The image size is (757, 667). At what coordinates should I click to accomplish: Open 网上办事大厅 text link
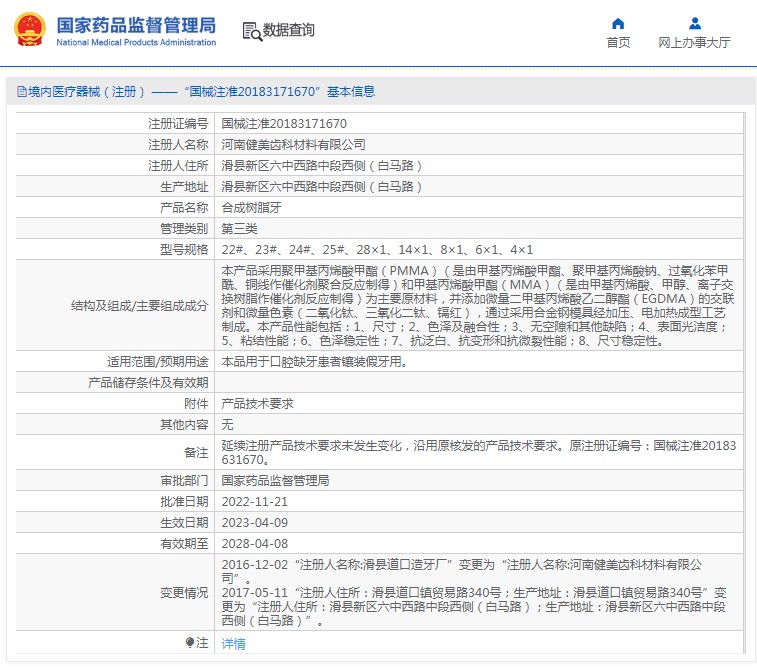pos(694,42)
